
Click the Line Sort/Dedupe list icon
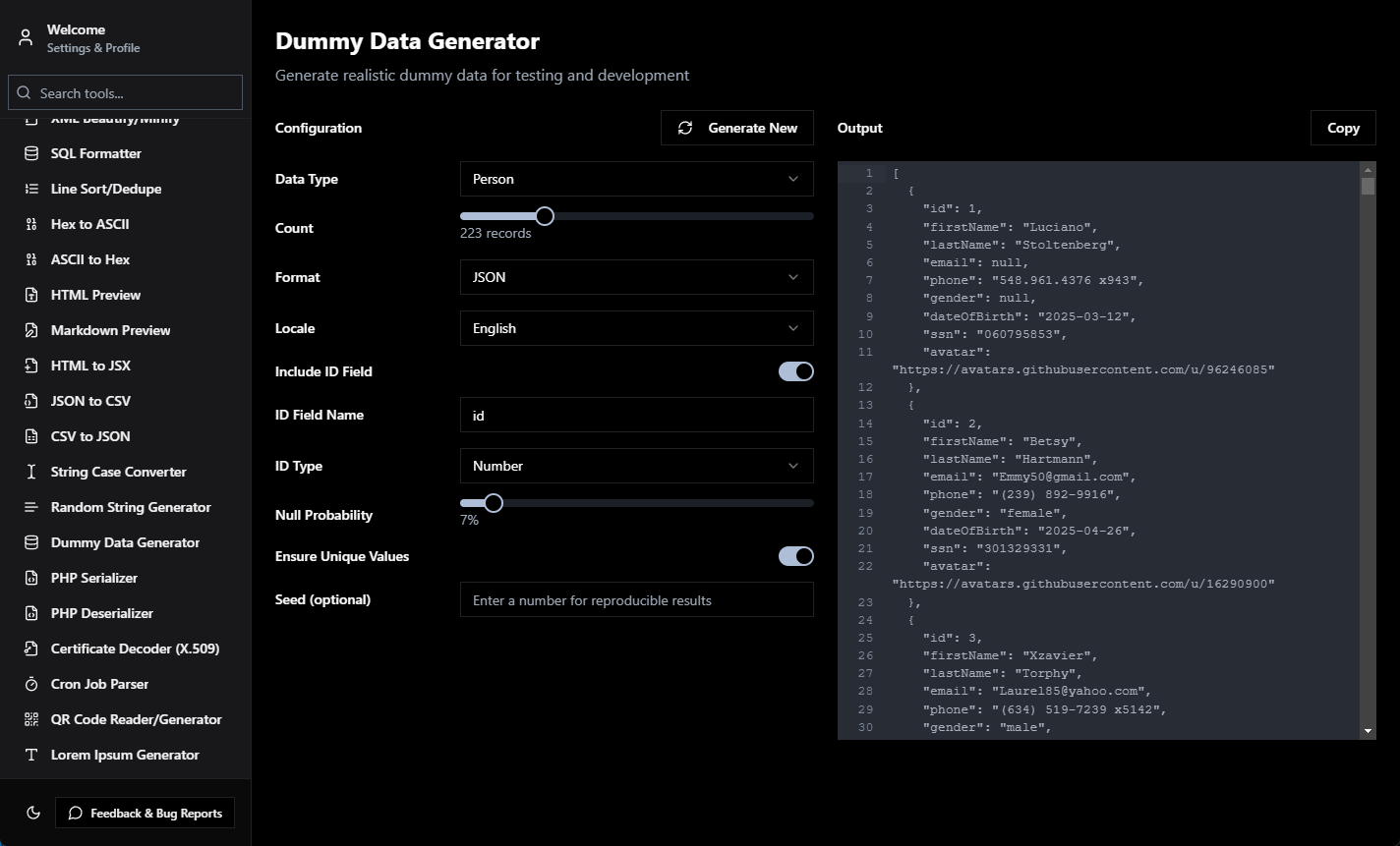coord(31,189)
